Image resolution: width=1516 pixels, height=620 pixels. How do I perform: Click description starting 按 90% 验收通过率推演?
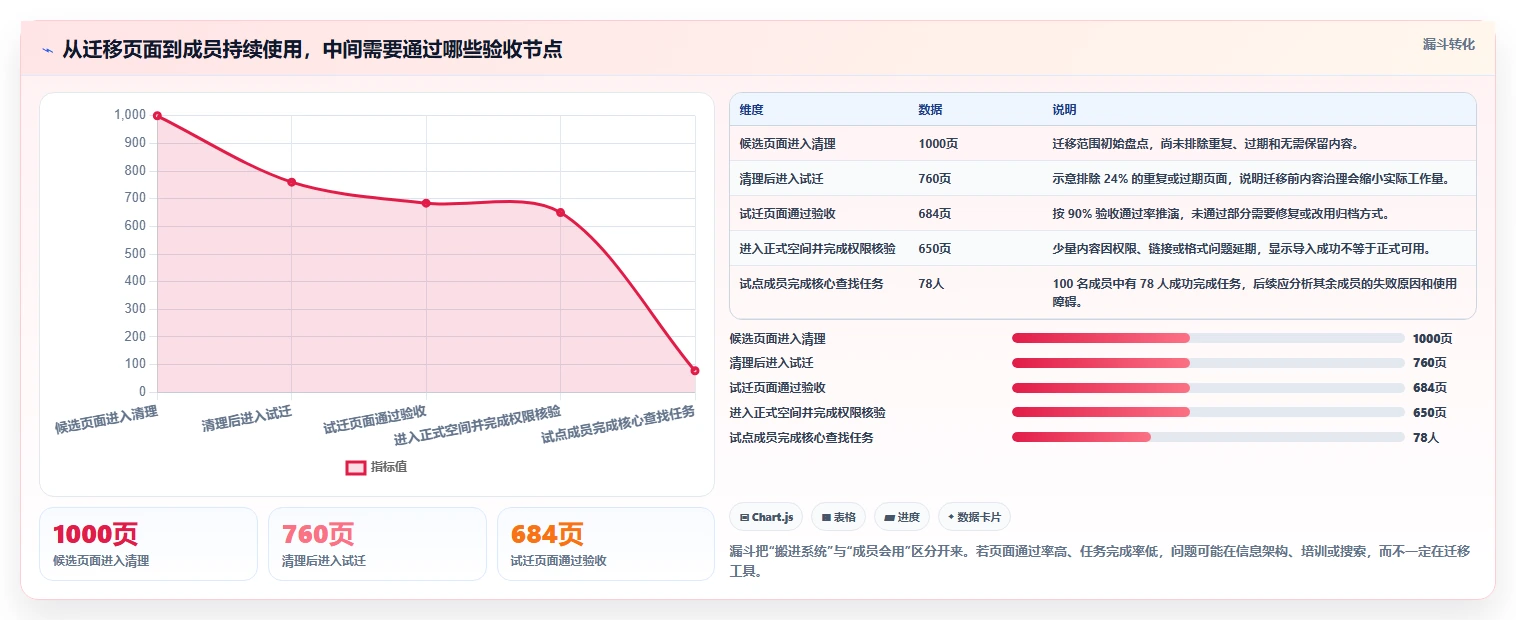pos(1221,214)
